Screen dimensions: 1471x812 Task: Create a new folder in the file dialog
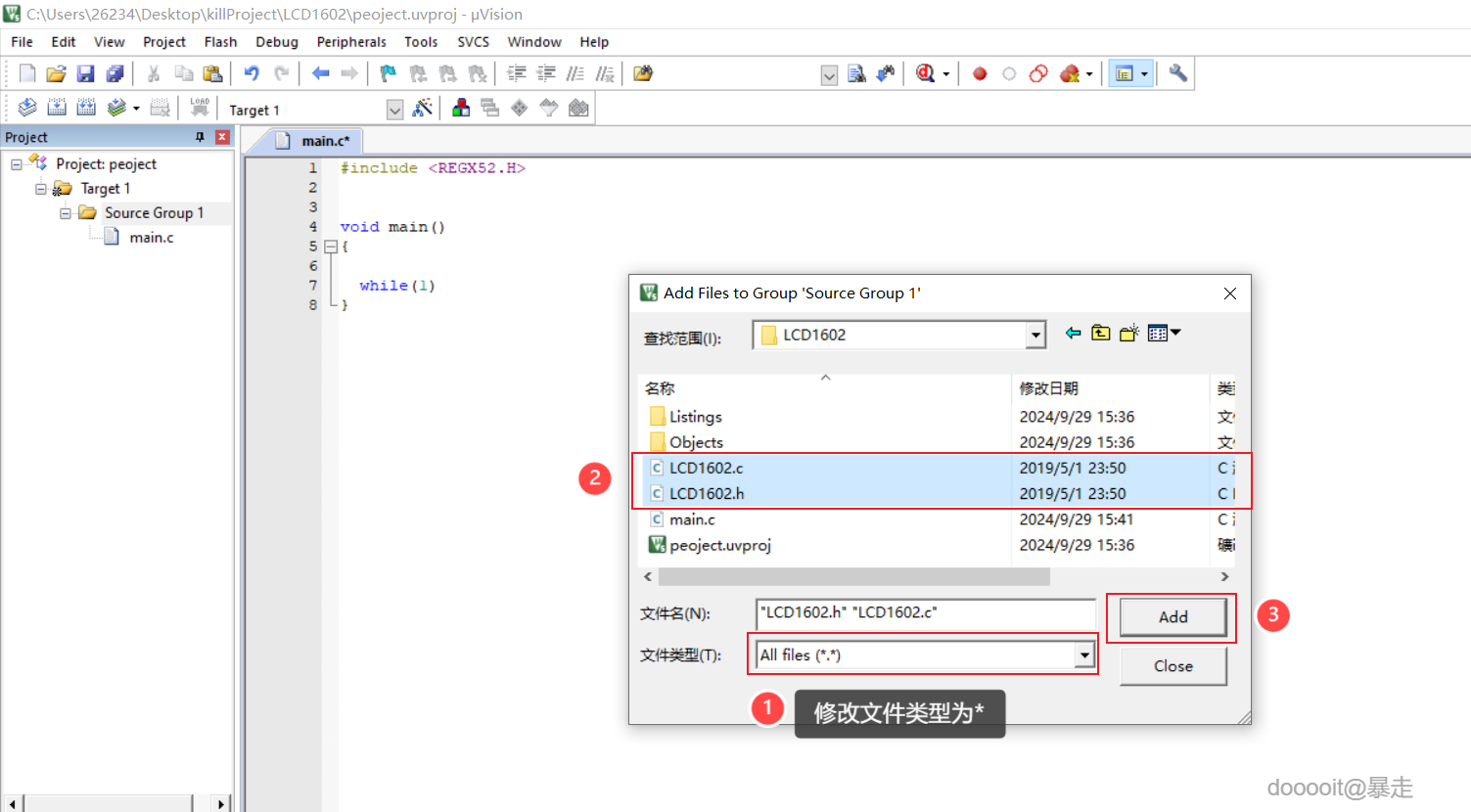[x=1129, y=333]
